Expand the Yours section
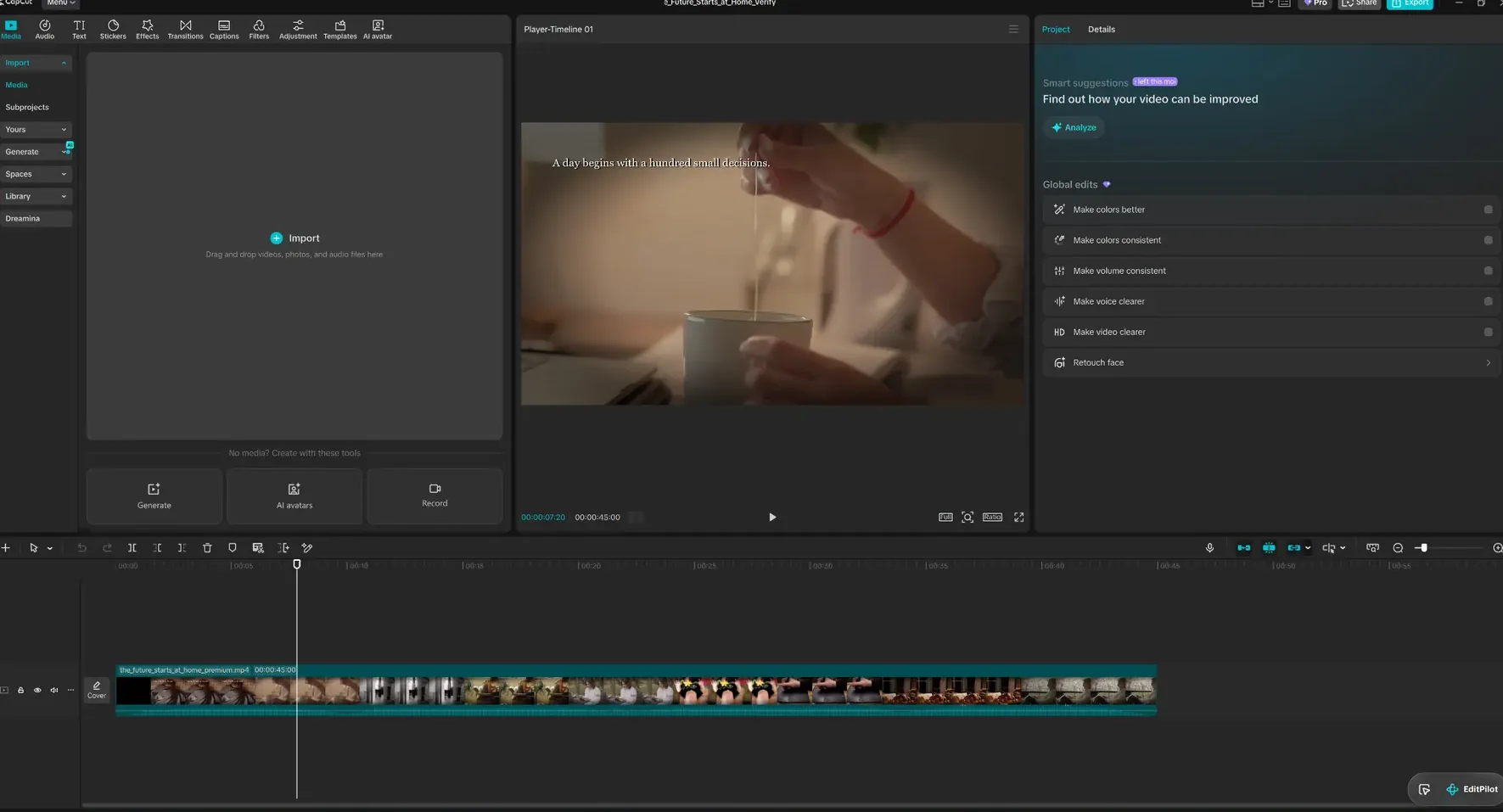The height and width of the screenshot is (812, 1503). [64, 130]
